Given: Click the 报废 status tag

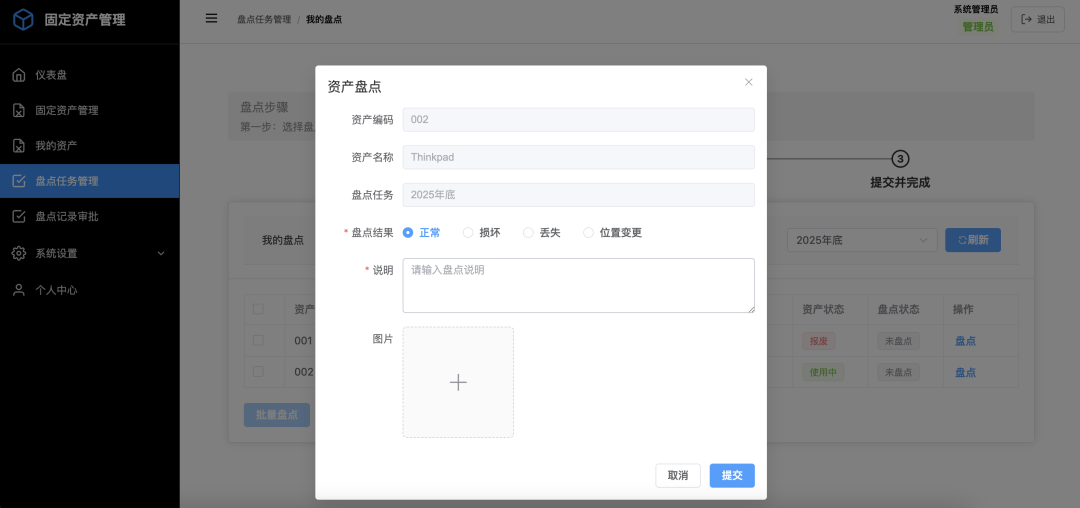Looking at the screenshot, I should [x=818, y=341].
